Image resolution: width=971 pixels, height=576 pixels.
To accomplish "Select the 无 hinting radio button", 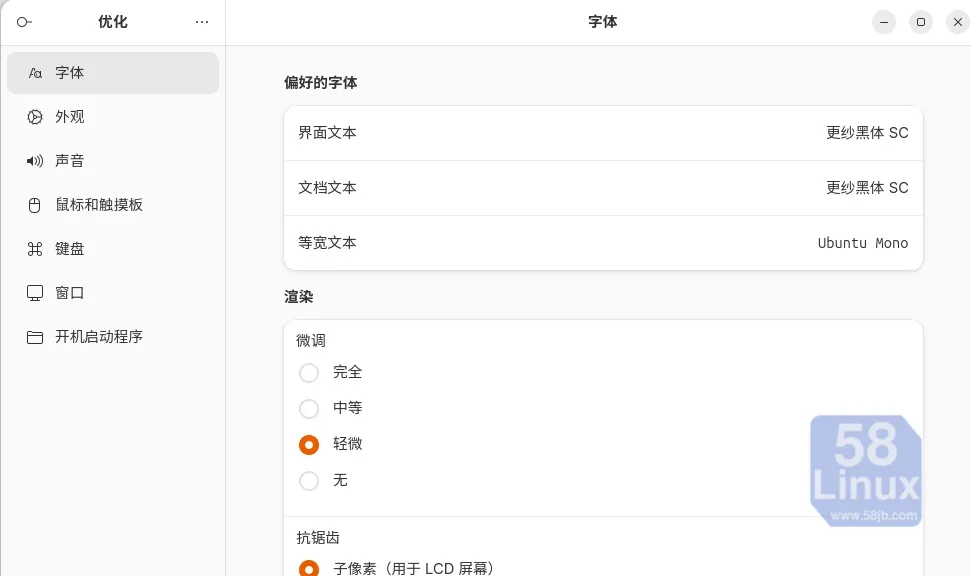I will 309,481.
